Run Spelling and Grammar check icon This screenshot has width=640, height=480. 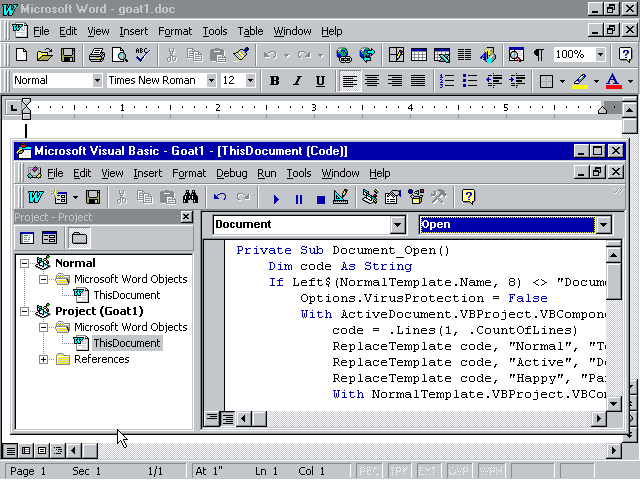(142, 54)
